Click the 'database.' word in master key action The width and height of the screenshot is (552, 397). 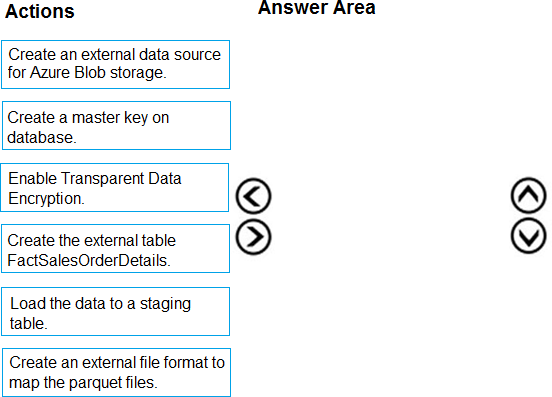click(42, 138)
